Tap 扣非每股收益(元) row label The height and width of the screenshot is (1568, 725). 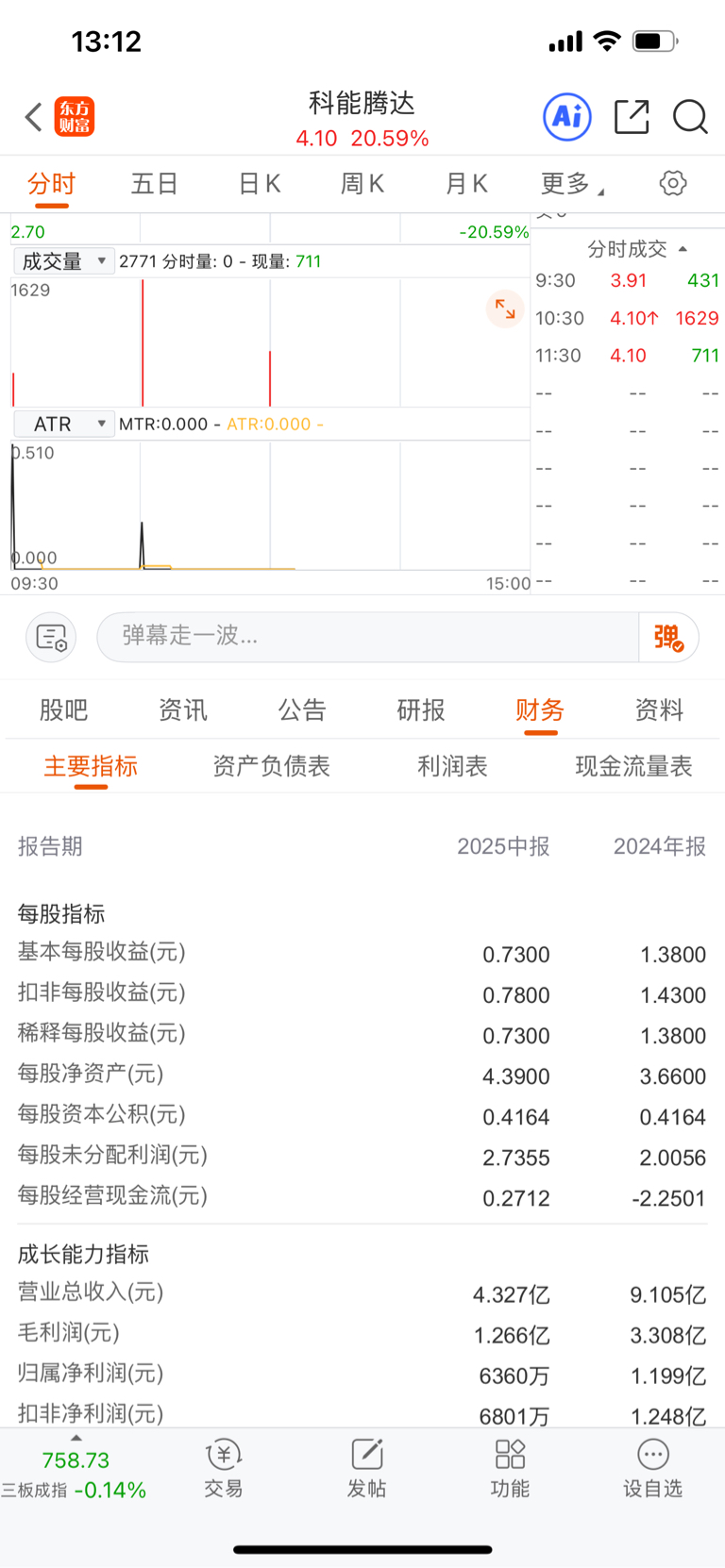(x=102, y=993)
